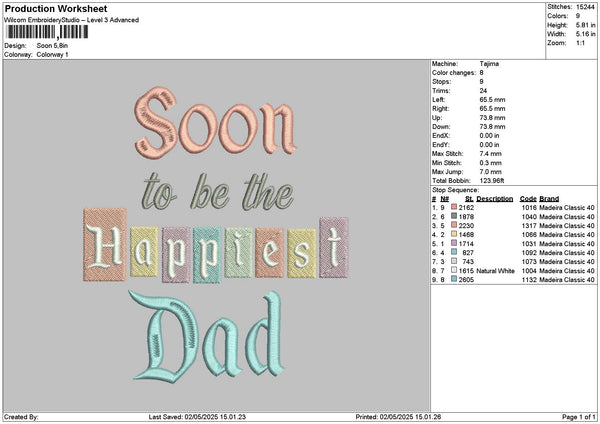Image resolution: width=600 pixels, height=424 pixels.
Task: Click the Brand column header
Action: (x=549, y=197)
